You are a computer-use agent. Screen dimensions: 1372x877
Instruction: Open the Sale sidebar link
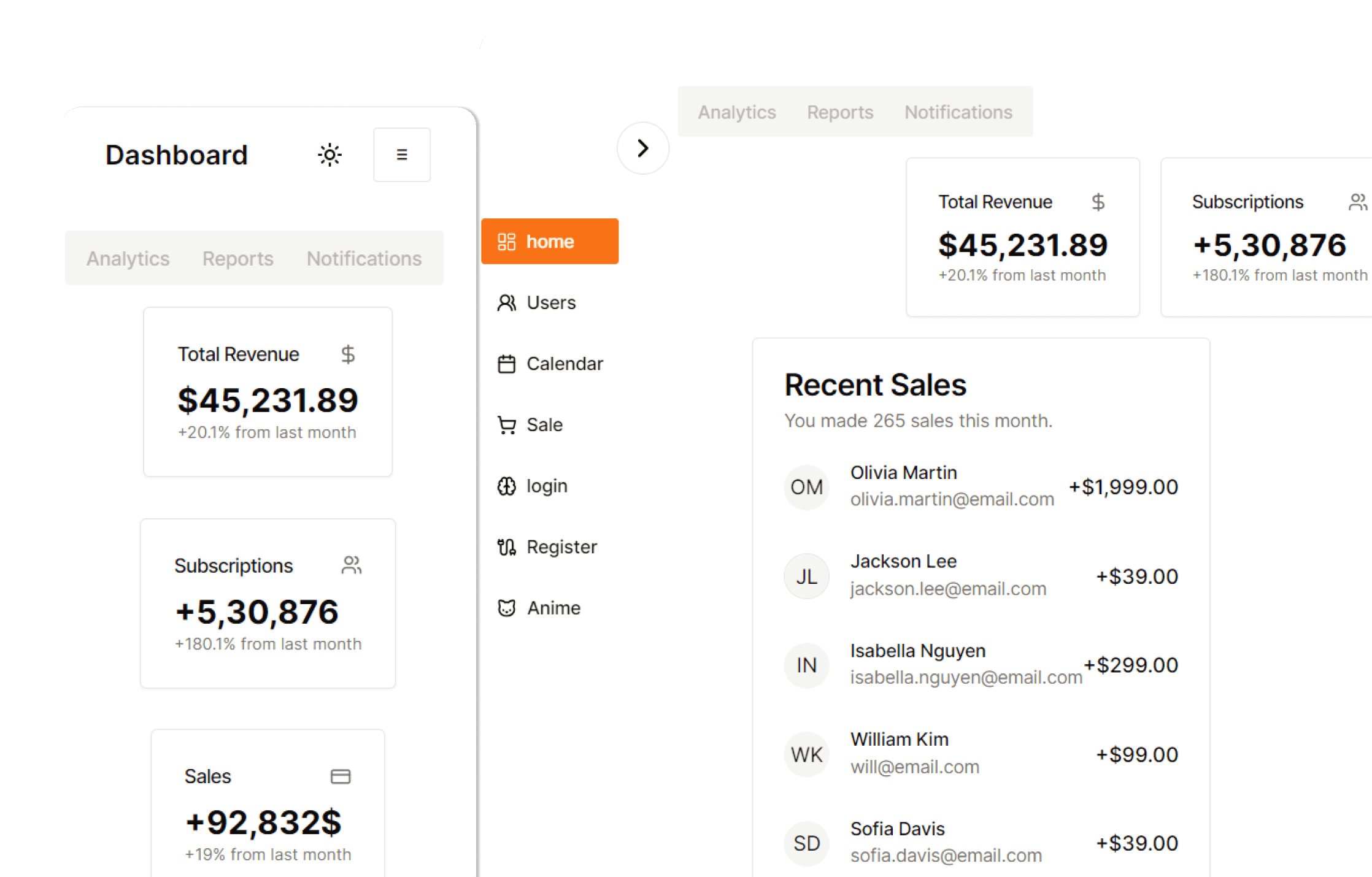[544, 424]
